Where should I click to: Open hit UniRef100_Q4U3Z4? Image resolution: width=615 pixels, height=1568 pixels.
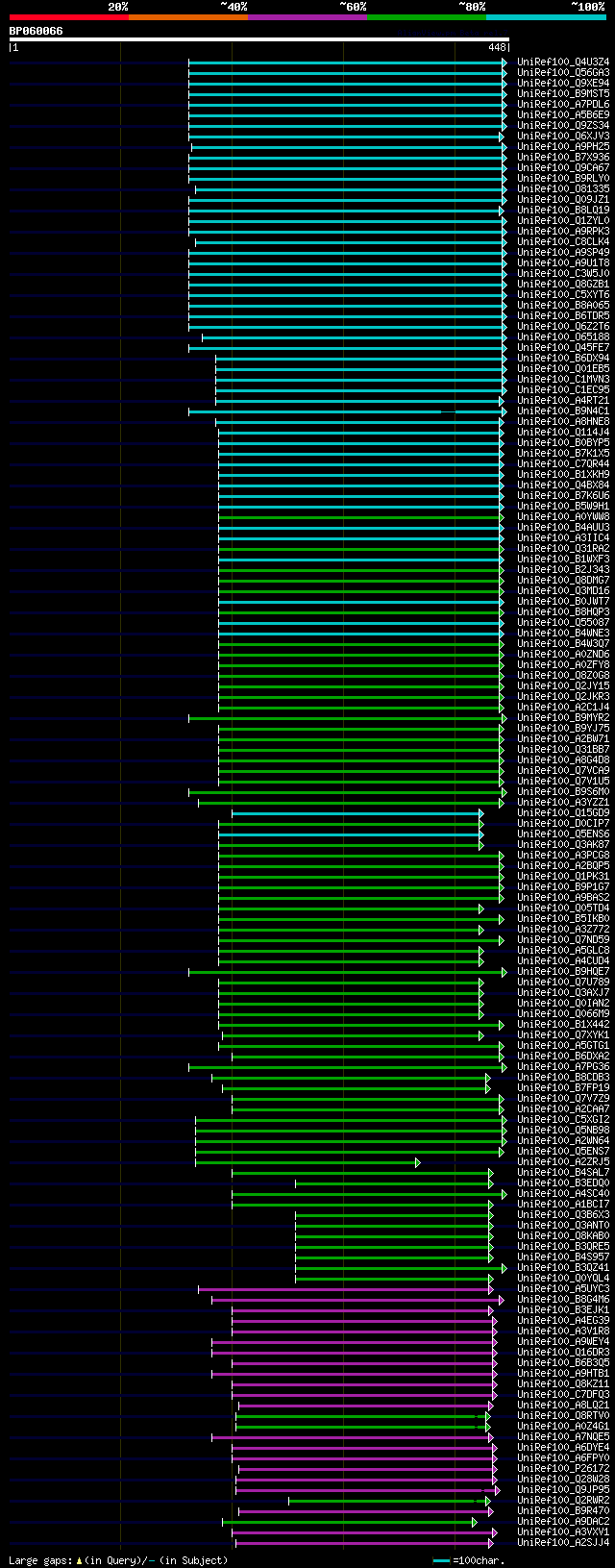pyautogui.click(x=563, y=62)
